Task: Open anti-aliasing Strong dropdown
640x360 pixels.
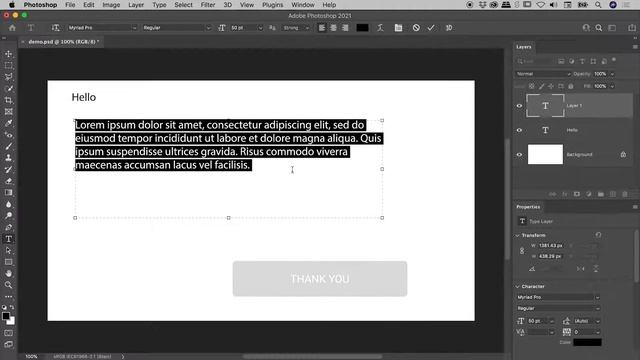Action: pyautogui.click(x=296, y=28)
